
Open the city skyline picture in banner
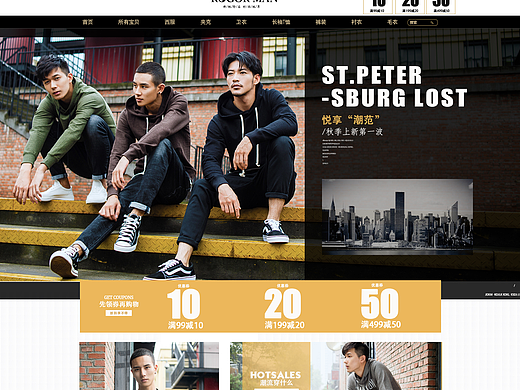coord(397,217)
